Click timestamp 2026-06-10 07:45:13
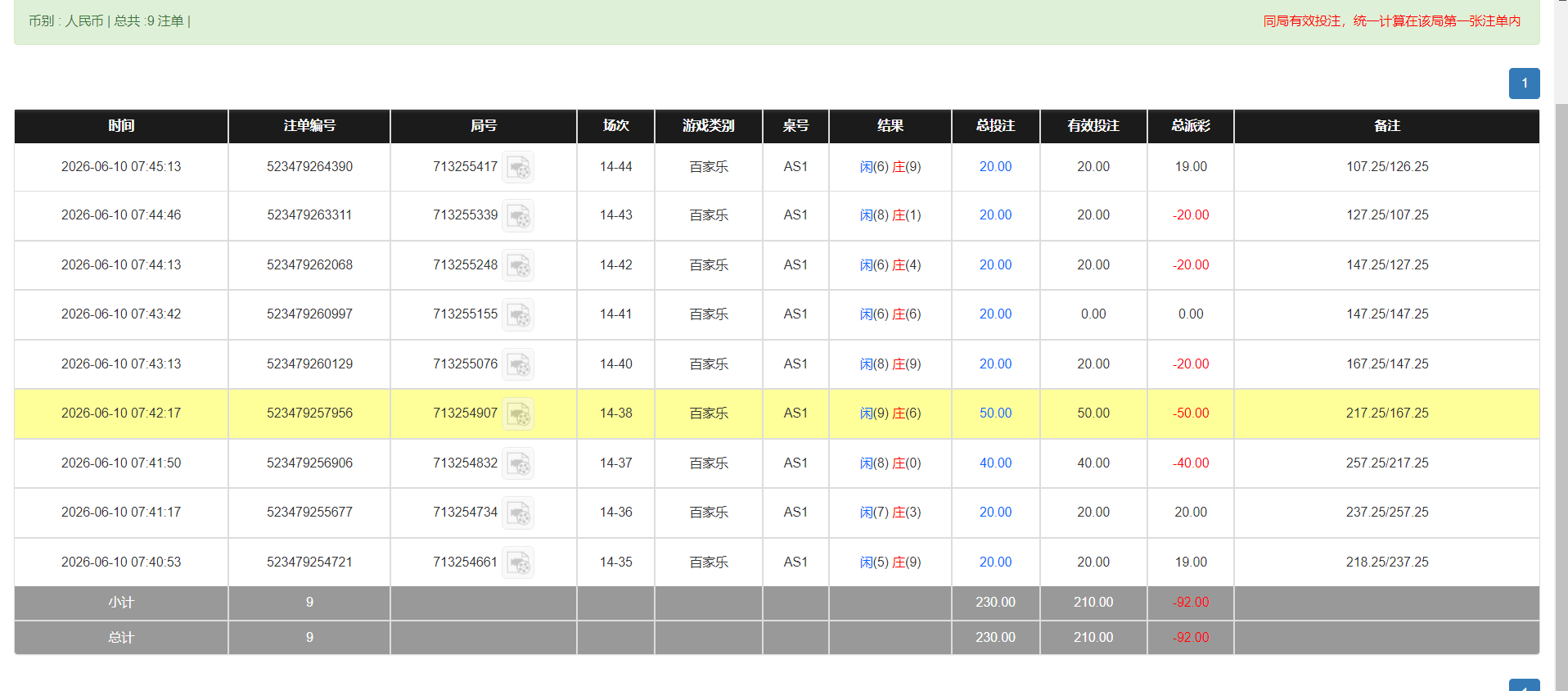The height and width of the screenshot is (691, 1568). tap(121, 166)
